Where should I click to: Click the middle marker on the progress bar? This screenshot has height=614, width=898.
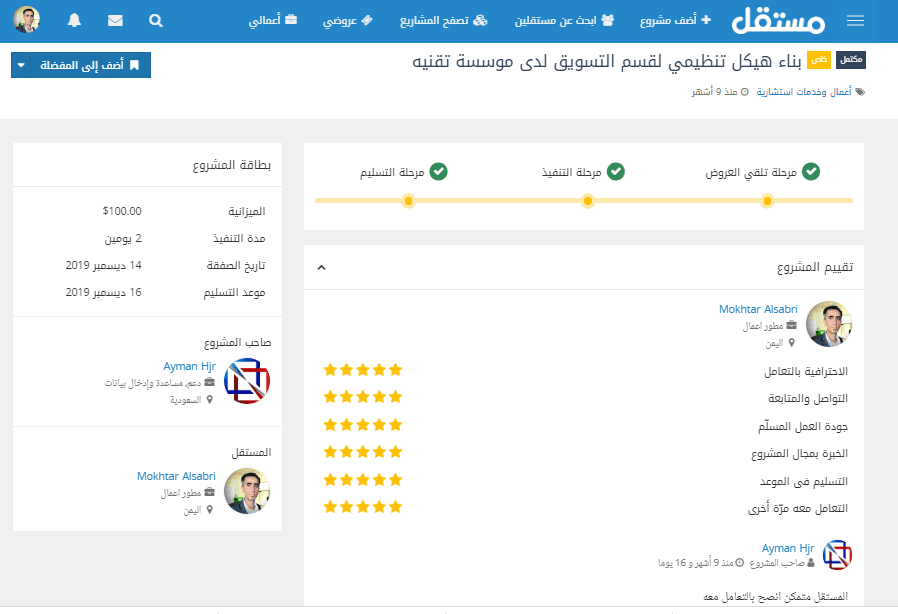coord(588,201)
